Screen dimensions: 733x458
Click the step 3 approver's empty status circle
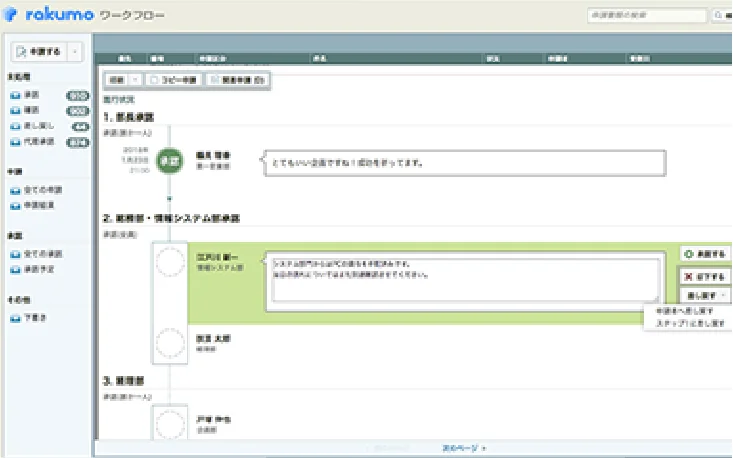(170, 424)
